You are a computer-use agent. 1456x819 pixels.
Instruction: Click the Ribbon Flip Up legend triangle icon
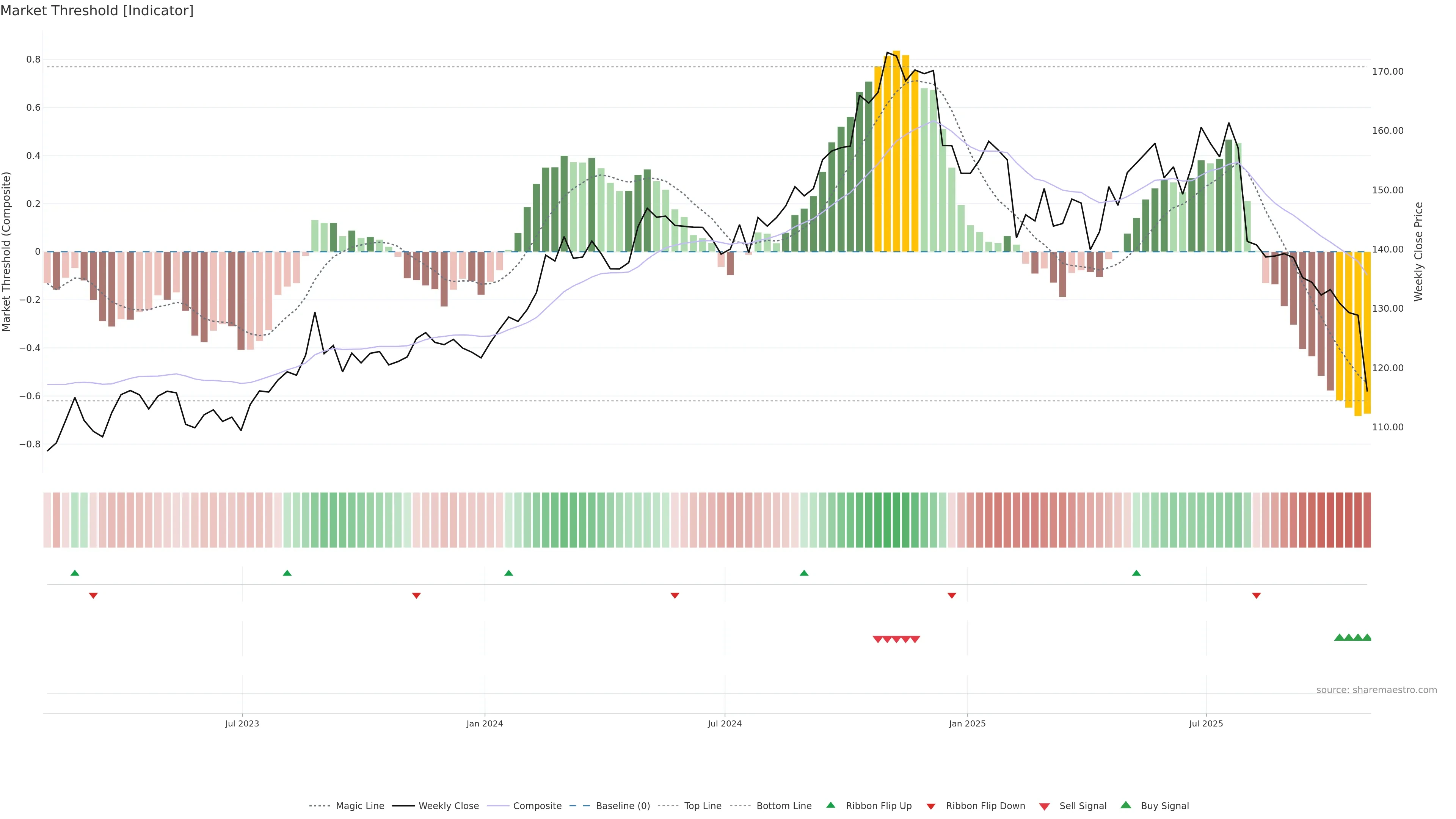[830, 805]
